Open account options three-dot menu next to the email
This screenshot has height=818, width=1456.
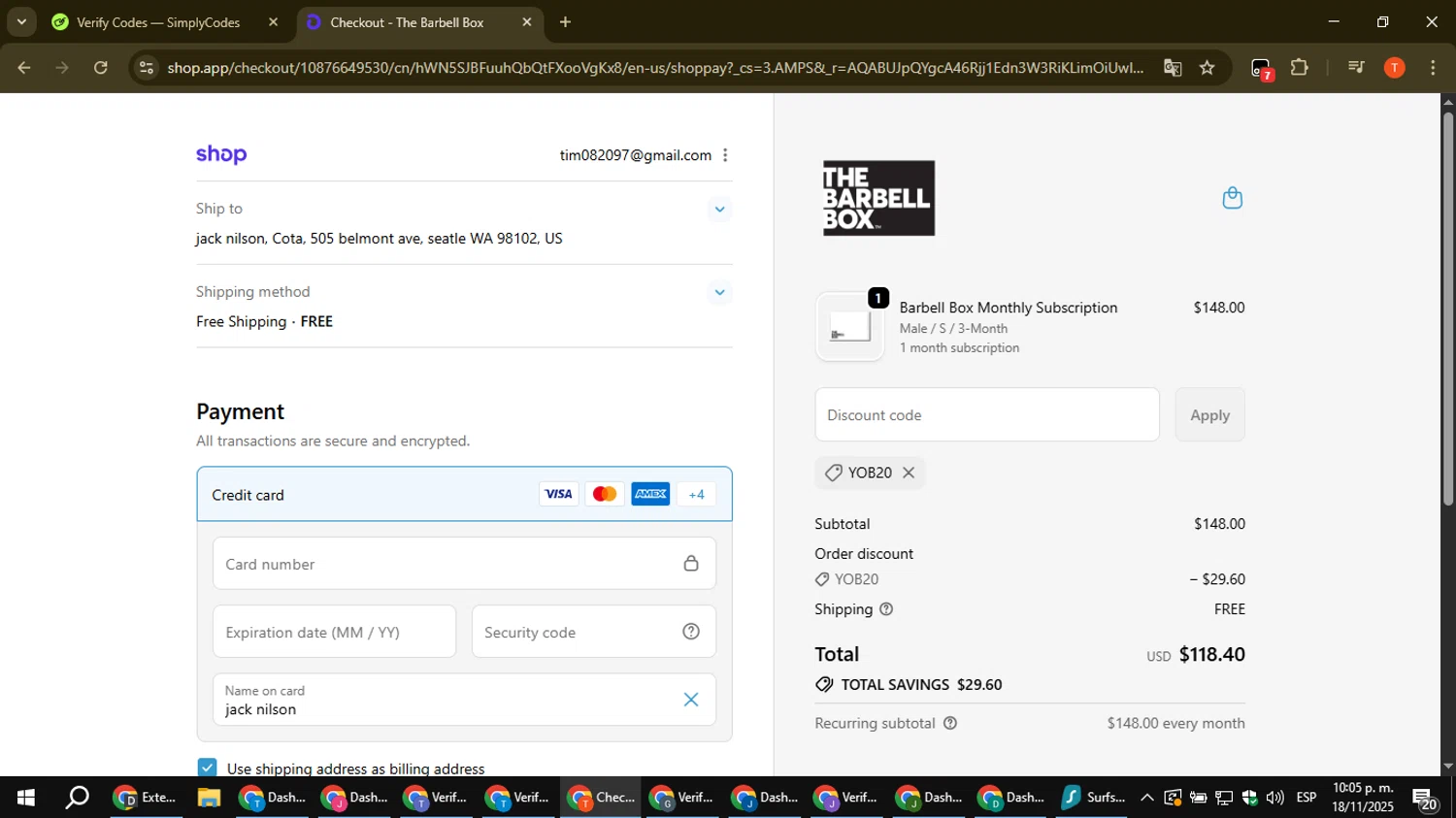coord(725,155)
